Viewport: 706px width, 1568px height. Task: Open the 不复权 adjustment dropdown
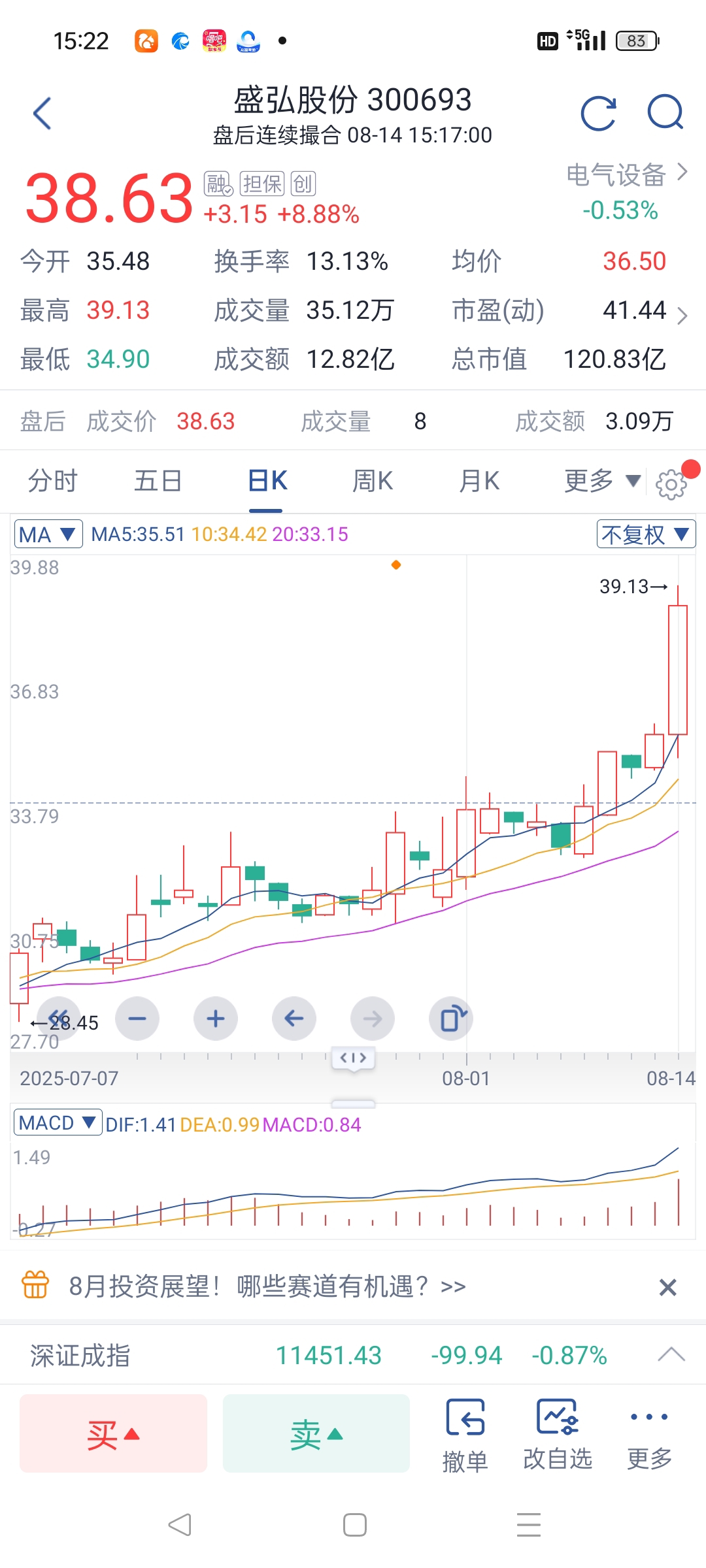pyautogui.click(x=646, y=534)
